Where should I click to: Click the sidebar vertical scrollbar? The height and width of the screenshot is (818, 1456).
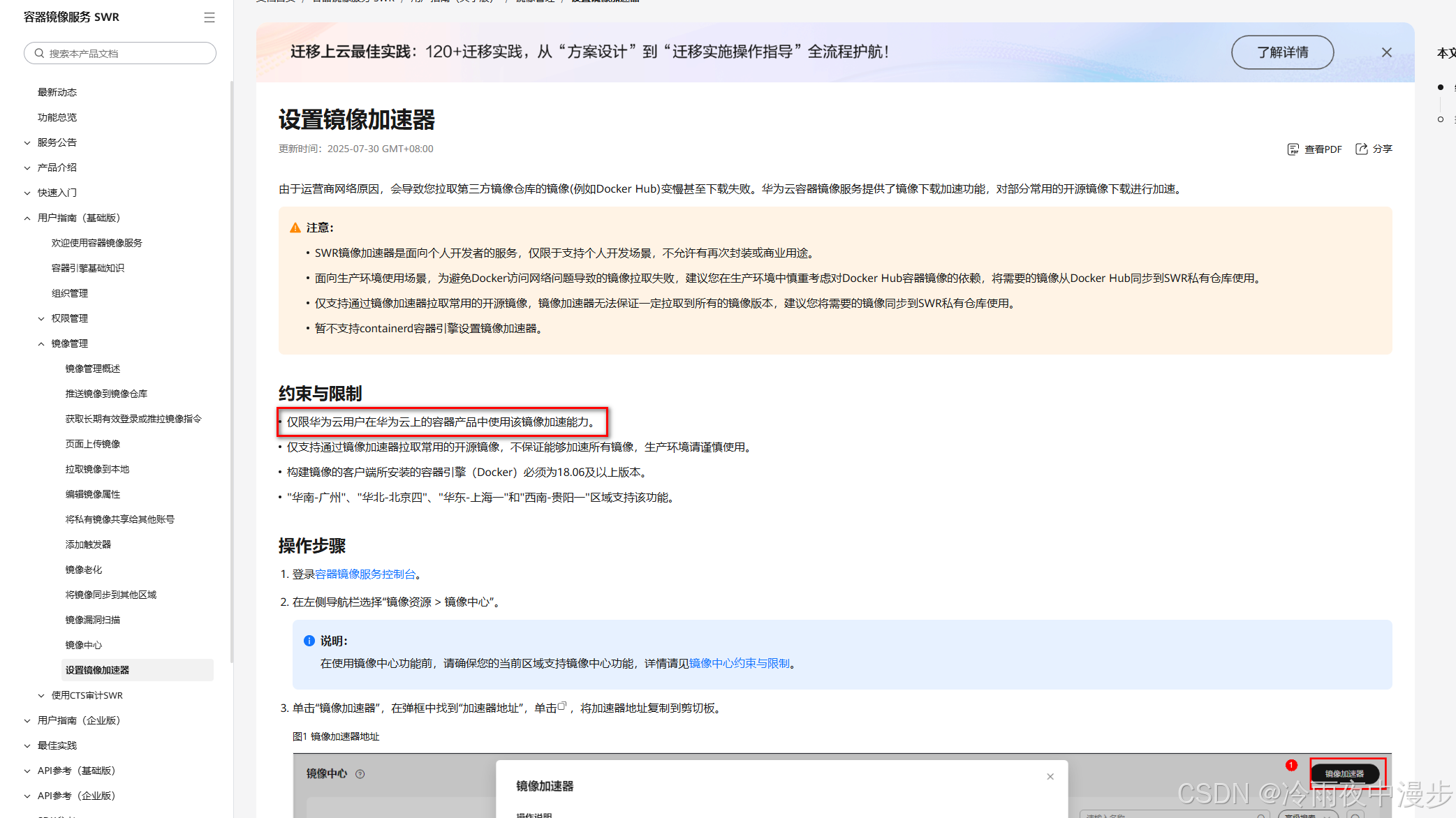pos(231,373)
